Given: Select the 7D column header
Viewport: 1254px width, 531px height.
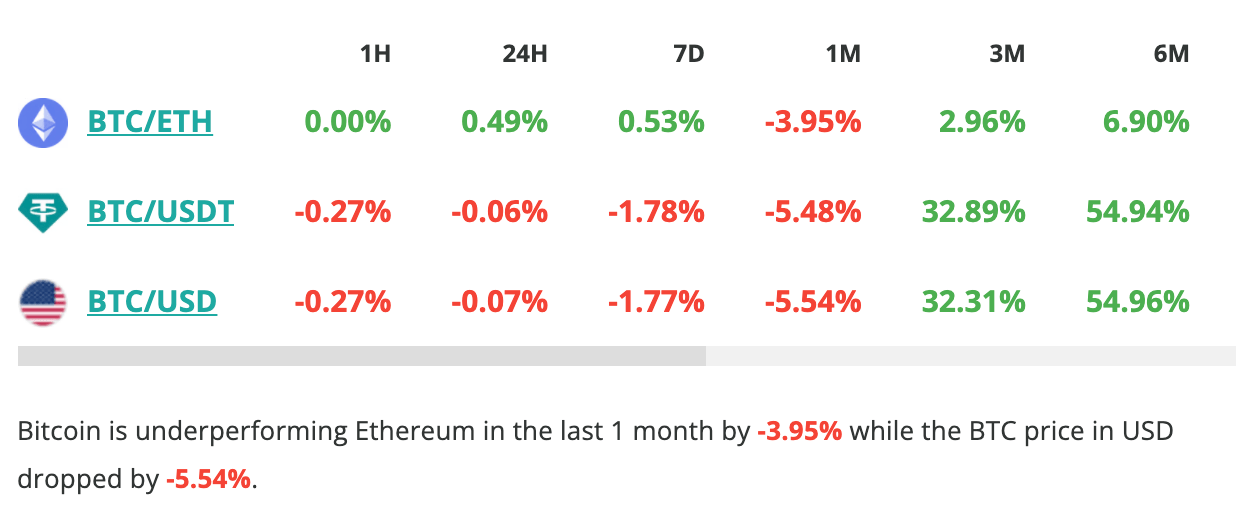Looking at the screenshot, I should (x=688, y=54).
